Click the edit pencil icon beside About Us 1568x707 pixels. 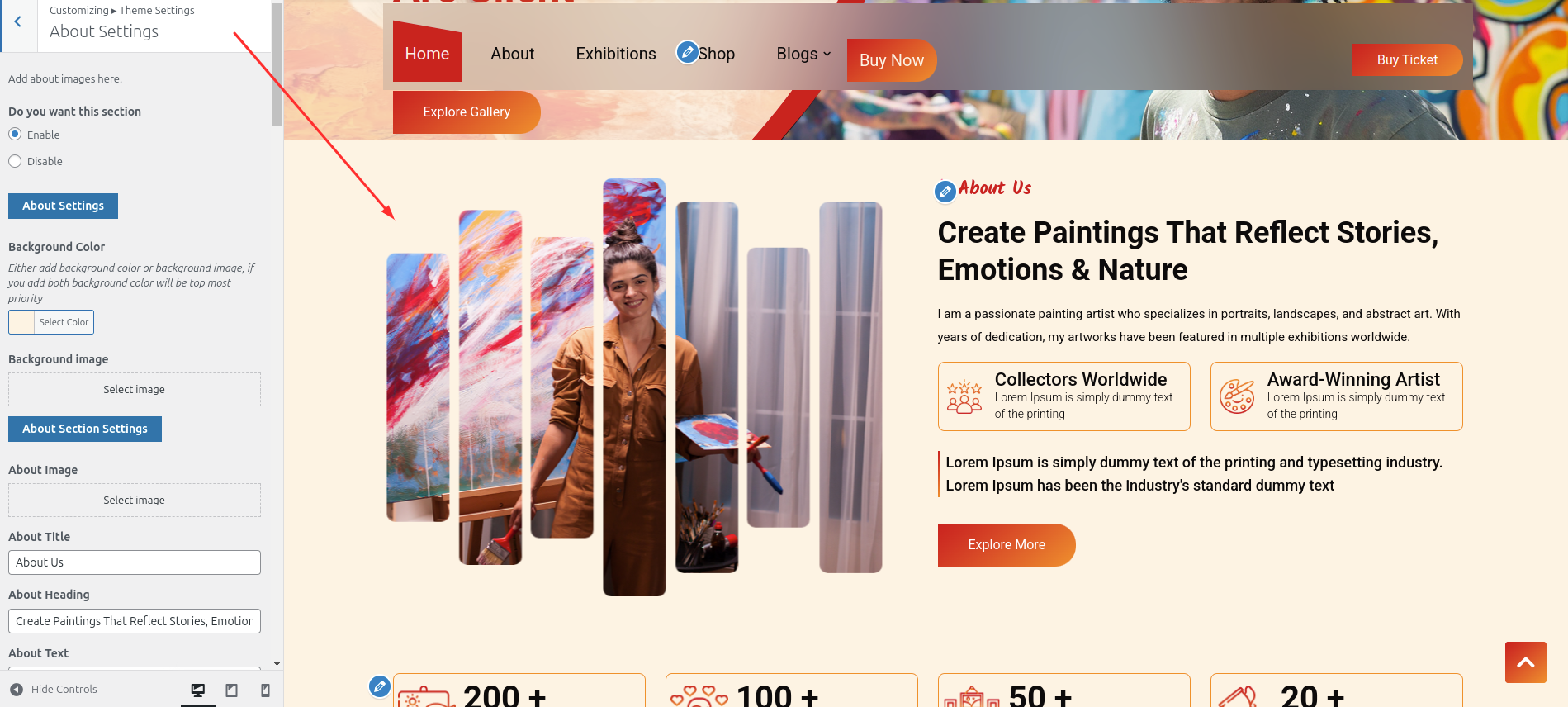tap(945, 192)
